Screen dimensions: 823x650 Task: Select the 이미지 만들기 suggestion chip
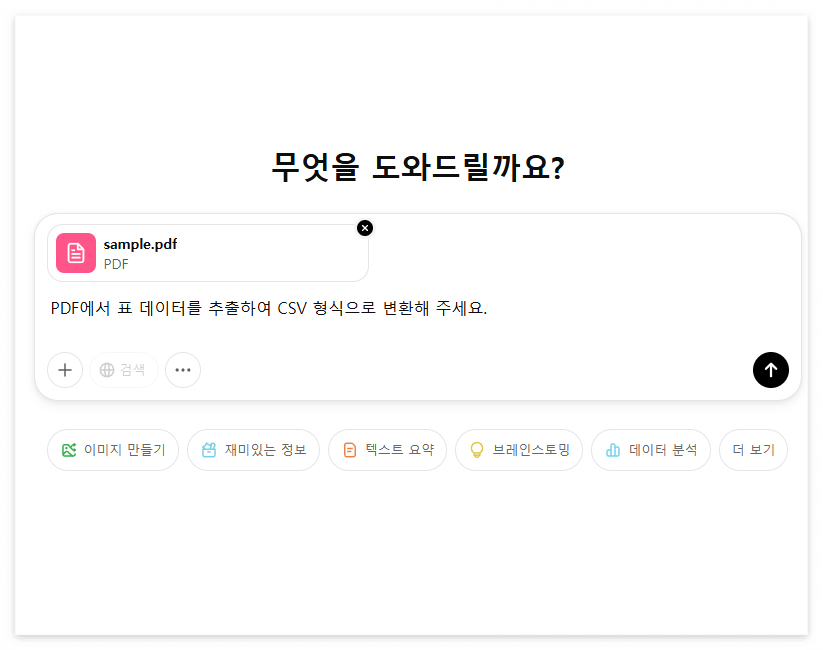pyautogui.click(x=113, y=450)
